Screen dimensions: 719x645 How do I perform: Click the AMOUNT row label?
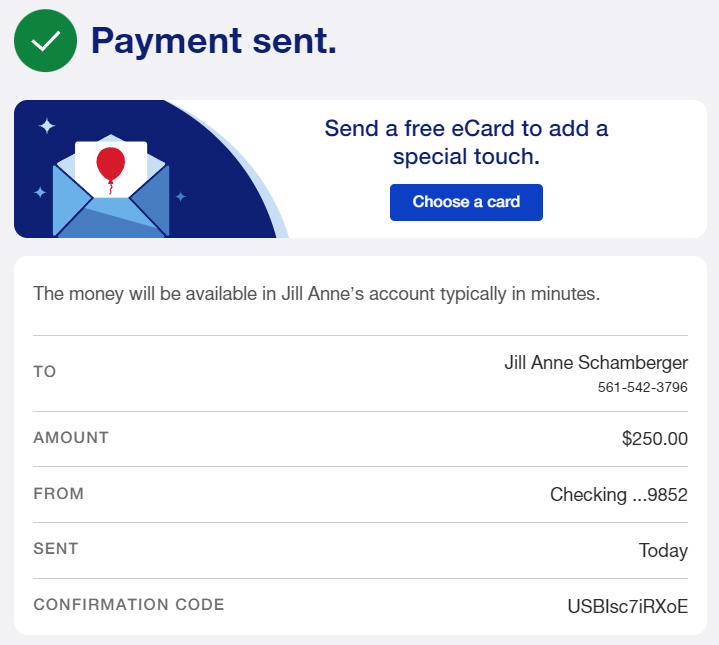click(71, 438)
